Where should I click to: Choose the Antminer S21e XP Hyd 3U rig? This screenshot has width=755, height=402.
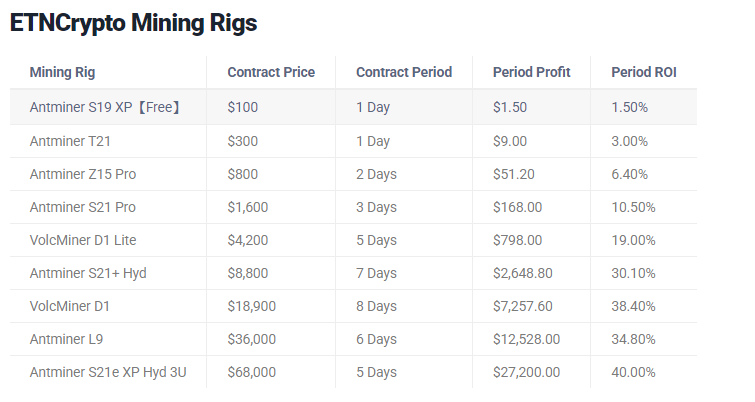pyautogui.click(x=108, y=372)
